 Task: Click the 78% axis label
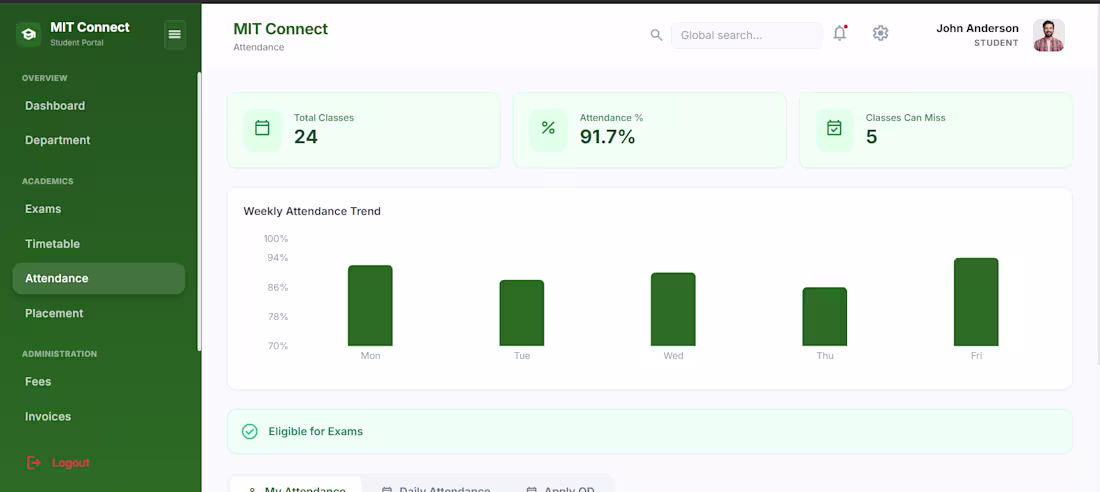(x=278, y=317)
